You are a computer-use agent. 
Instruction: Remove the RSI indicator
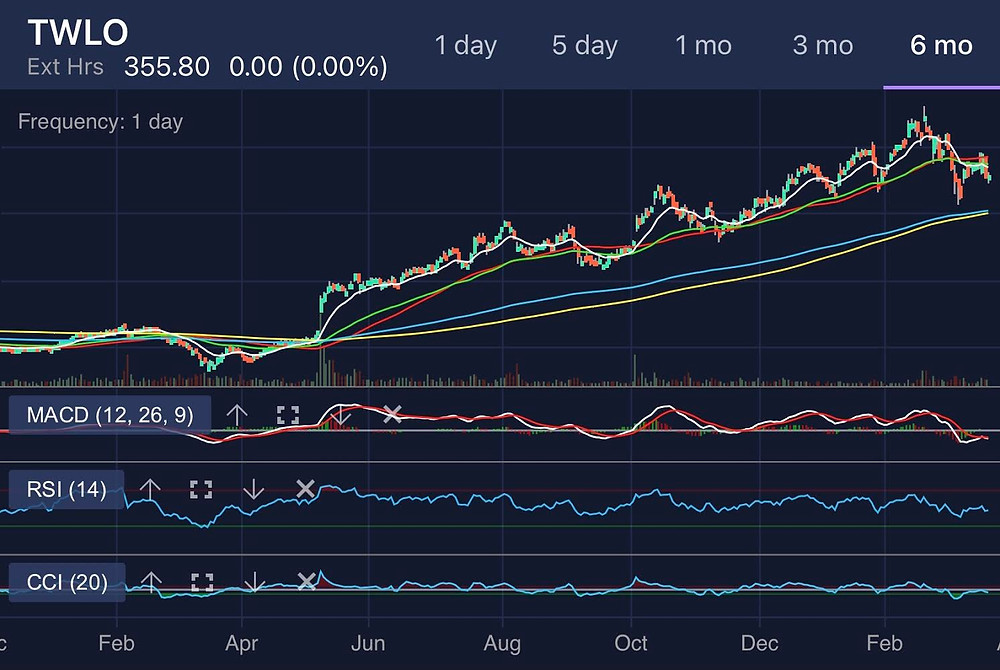click(x=305, y=489)
